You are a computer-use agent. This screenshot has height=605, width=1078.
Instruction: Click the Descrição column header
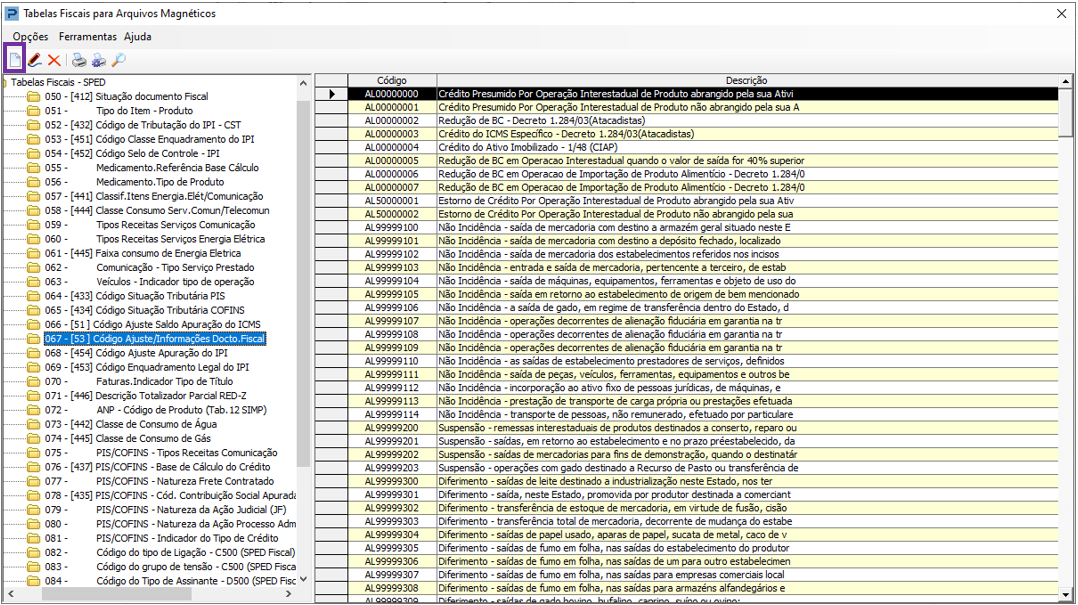pyautogui.click(x=747, y=80)
